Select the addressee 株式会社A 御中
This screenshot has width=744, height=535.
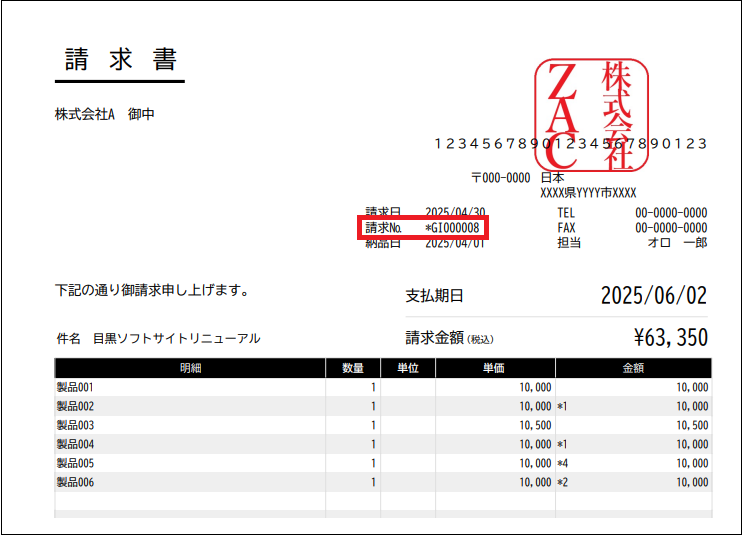click(x=104, y=114)
